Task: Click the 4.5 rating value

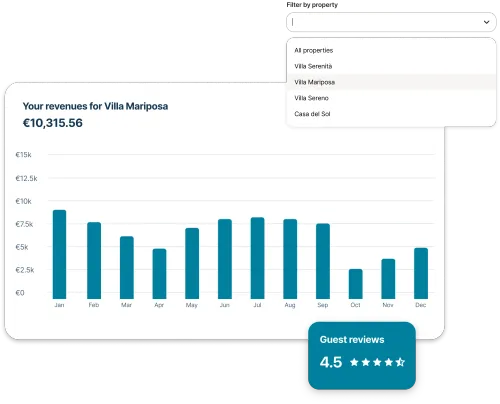Action: (x=331, y=362)
